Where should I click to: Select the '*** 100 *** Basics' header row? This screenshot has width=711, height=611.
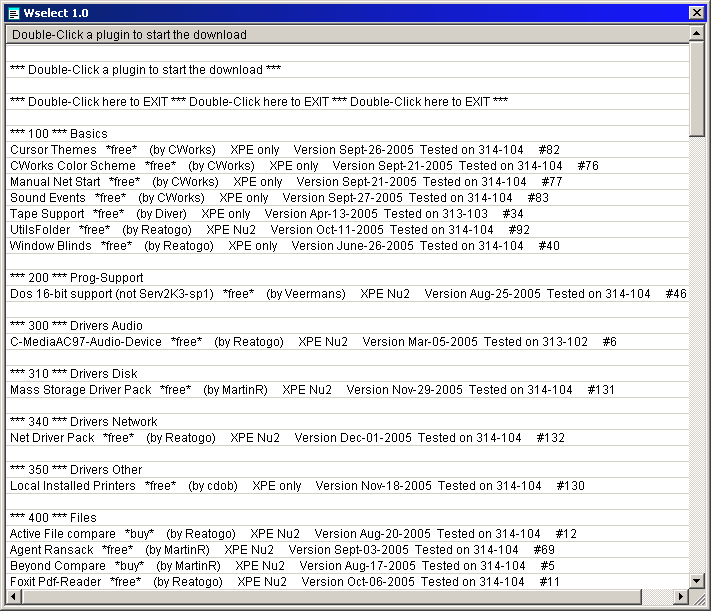click(347, 134)
